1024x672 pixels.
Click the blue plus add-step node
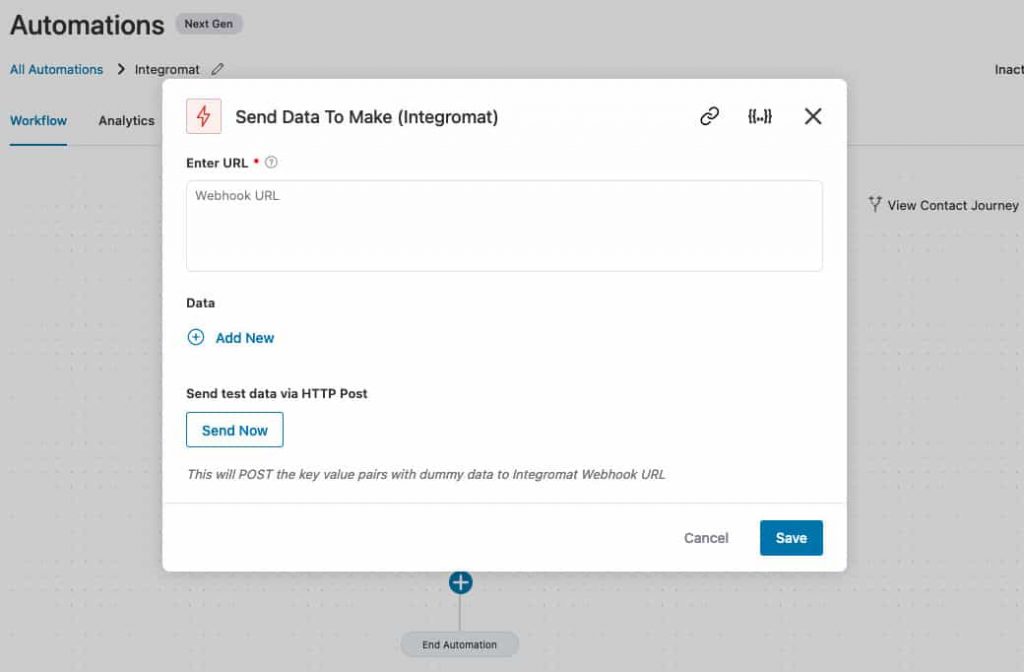coord(460,582)
